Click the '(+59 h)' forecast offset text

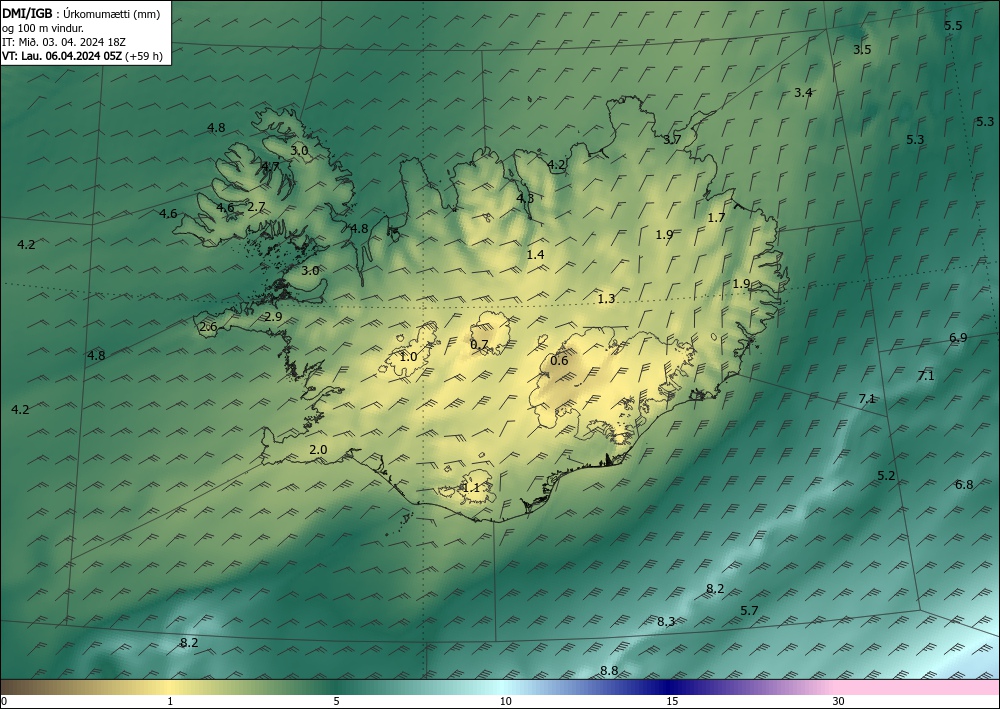[144, 56]
